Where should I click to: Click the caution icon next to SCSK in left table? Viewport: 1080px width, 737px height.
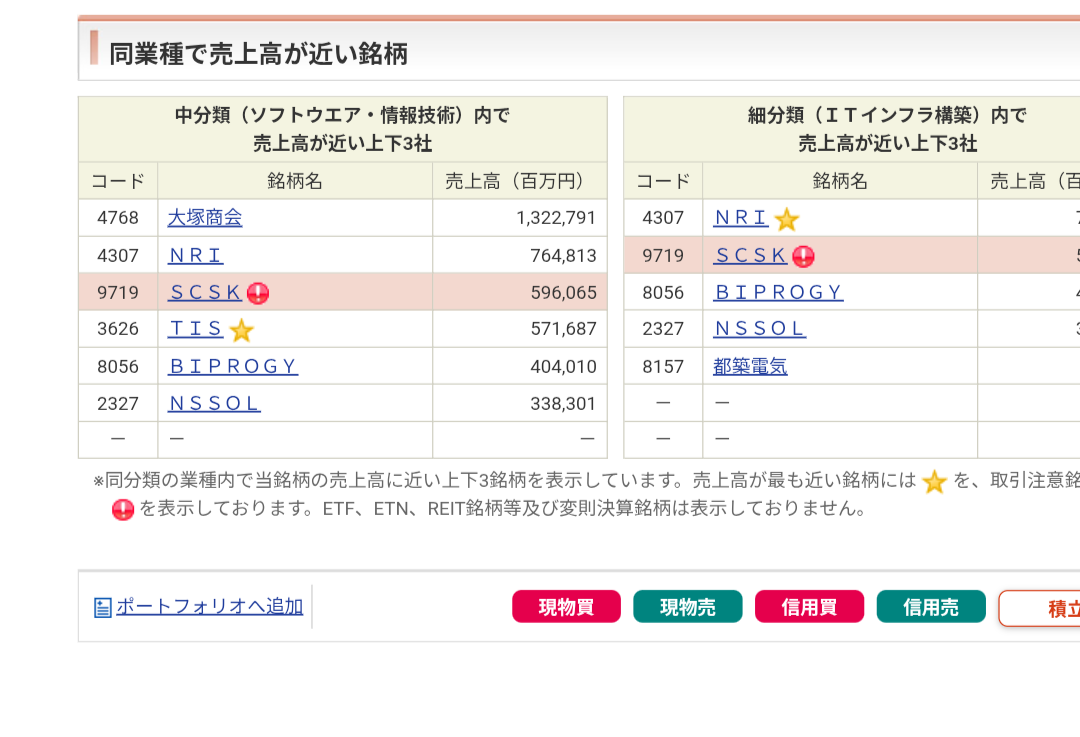(x=258, y=292)
